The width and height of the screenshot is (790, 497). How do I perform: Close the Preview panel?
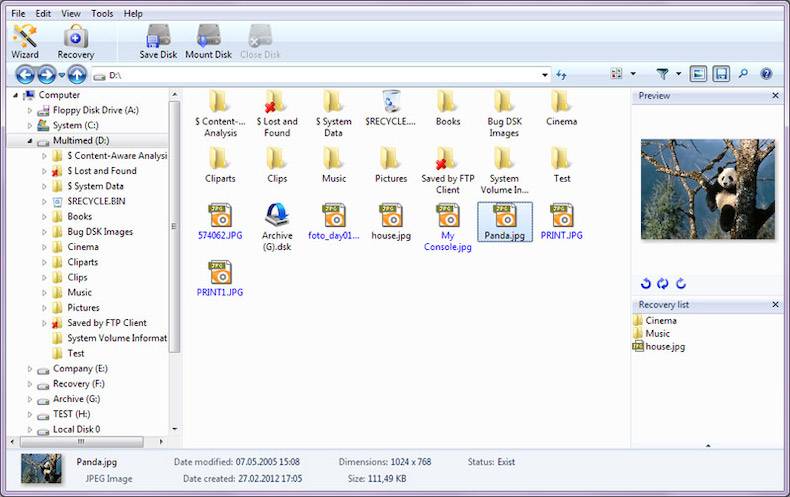tap(775, 96)
